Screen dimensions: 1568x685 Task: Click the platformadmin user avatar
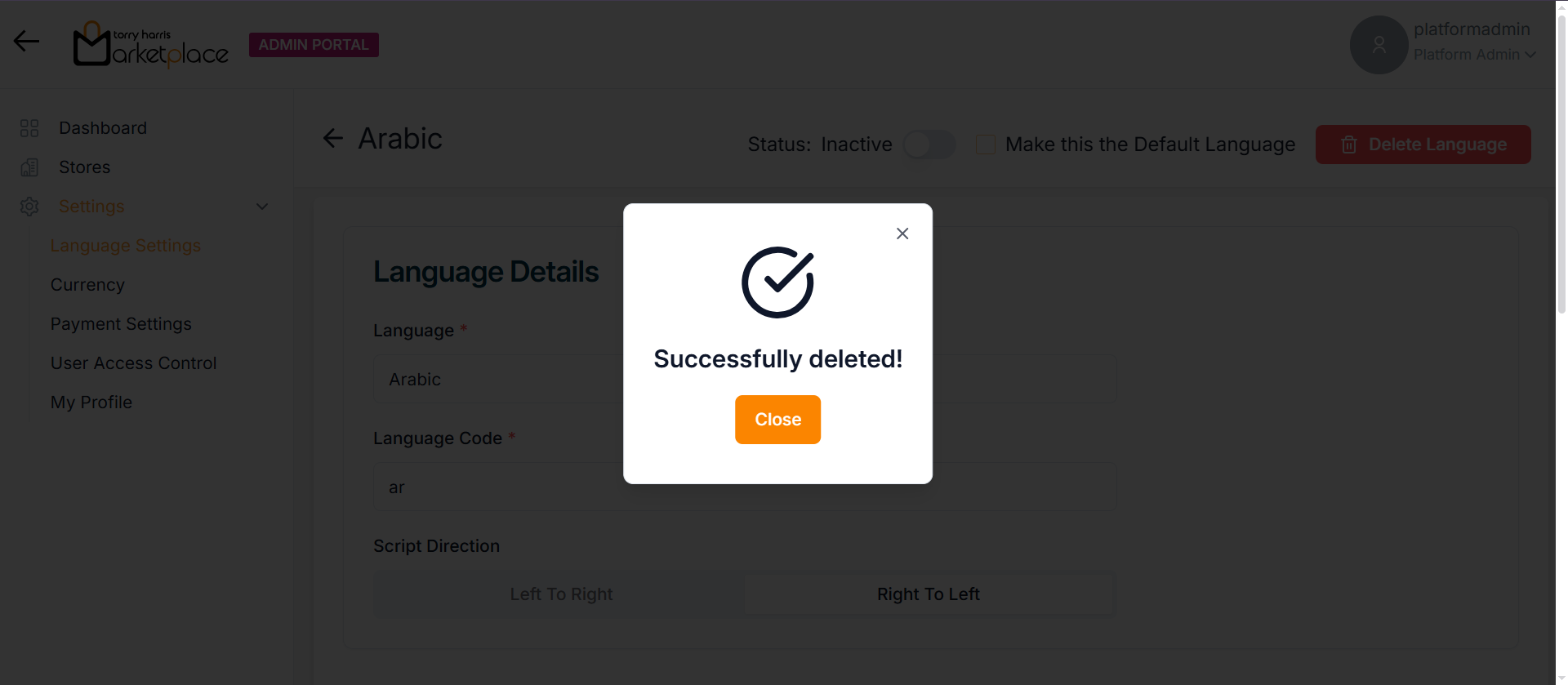(x=1379, y=45)
